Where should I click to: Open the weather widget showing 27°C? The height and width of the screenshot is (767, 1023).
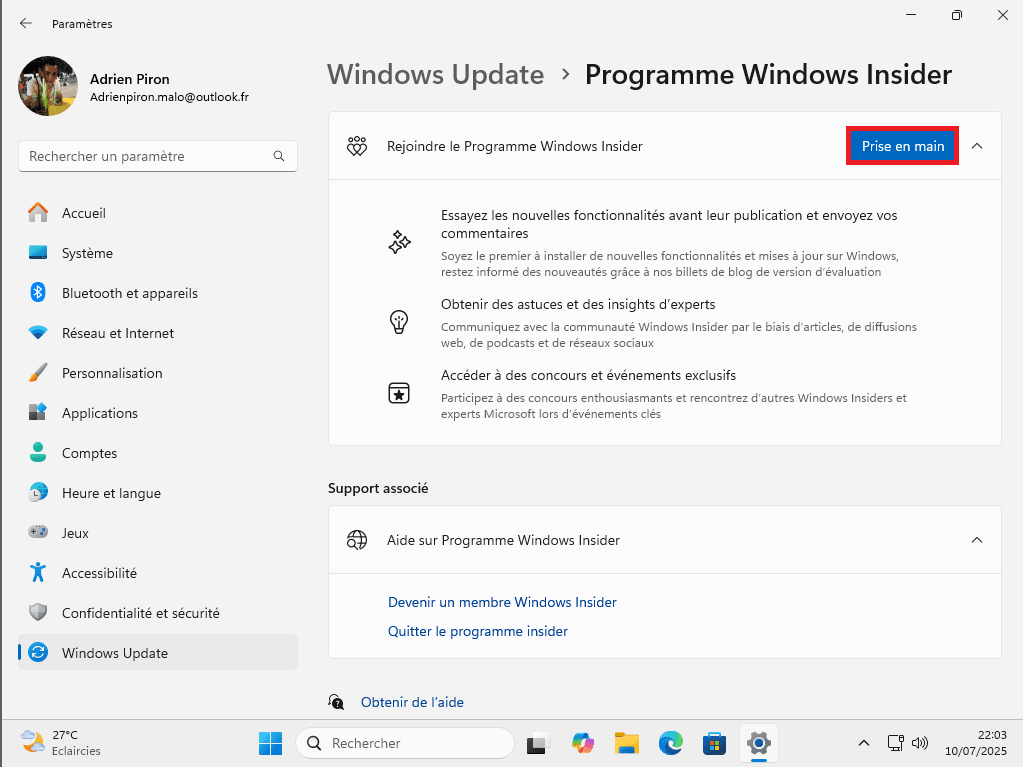61,743
